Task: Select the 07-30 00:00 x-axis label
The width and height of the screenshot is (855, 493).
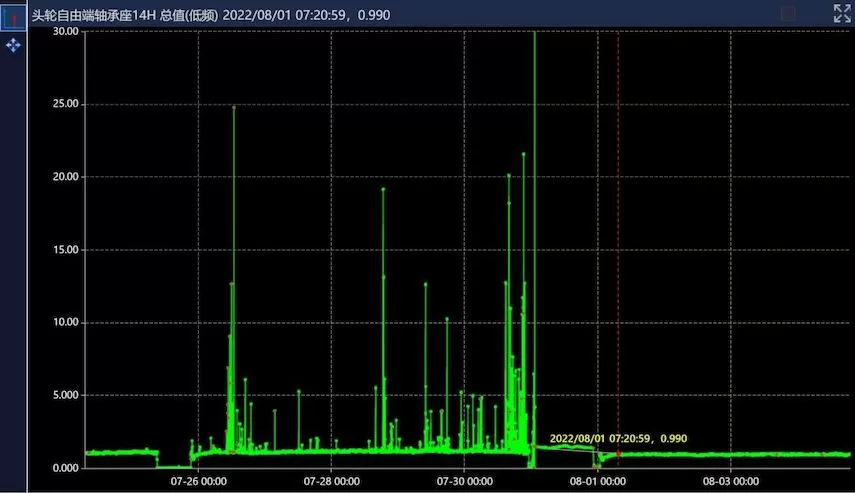Action: [x=465, y=481]
